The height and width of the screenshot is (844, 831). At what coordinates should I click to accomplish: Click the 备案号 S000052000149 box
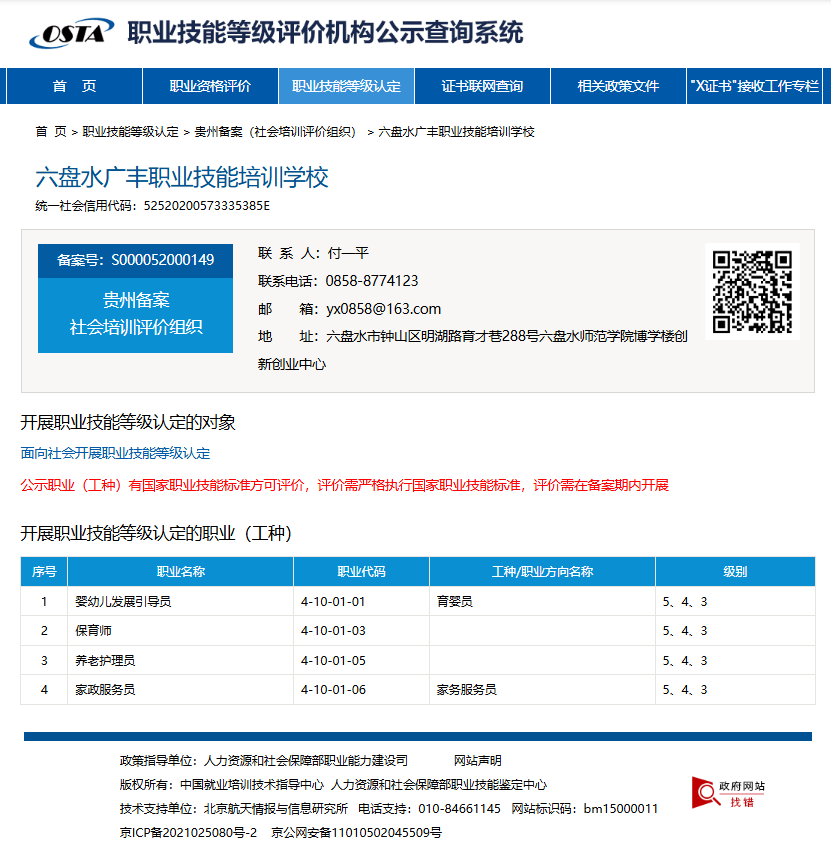(x=136, y=261)
